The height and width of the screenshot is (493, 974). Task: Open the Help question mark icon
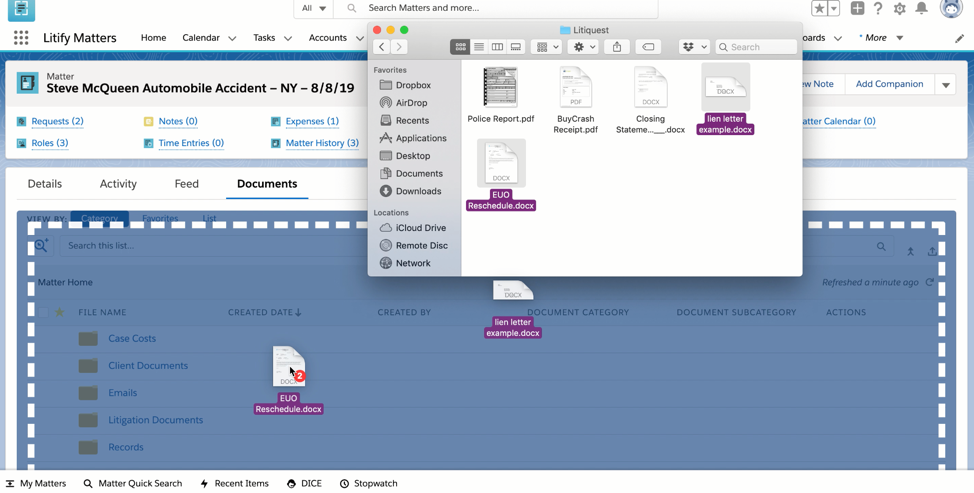pyautogui.click(x=878, y=8)
